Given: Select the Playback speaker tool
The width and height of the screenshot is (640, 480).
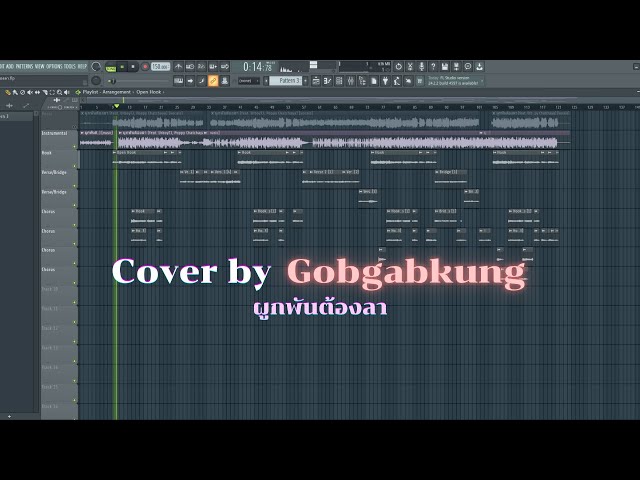Looking at the screenshot, I should 67,93.
